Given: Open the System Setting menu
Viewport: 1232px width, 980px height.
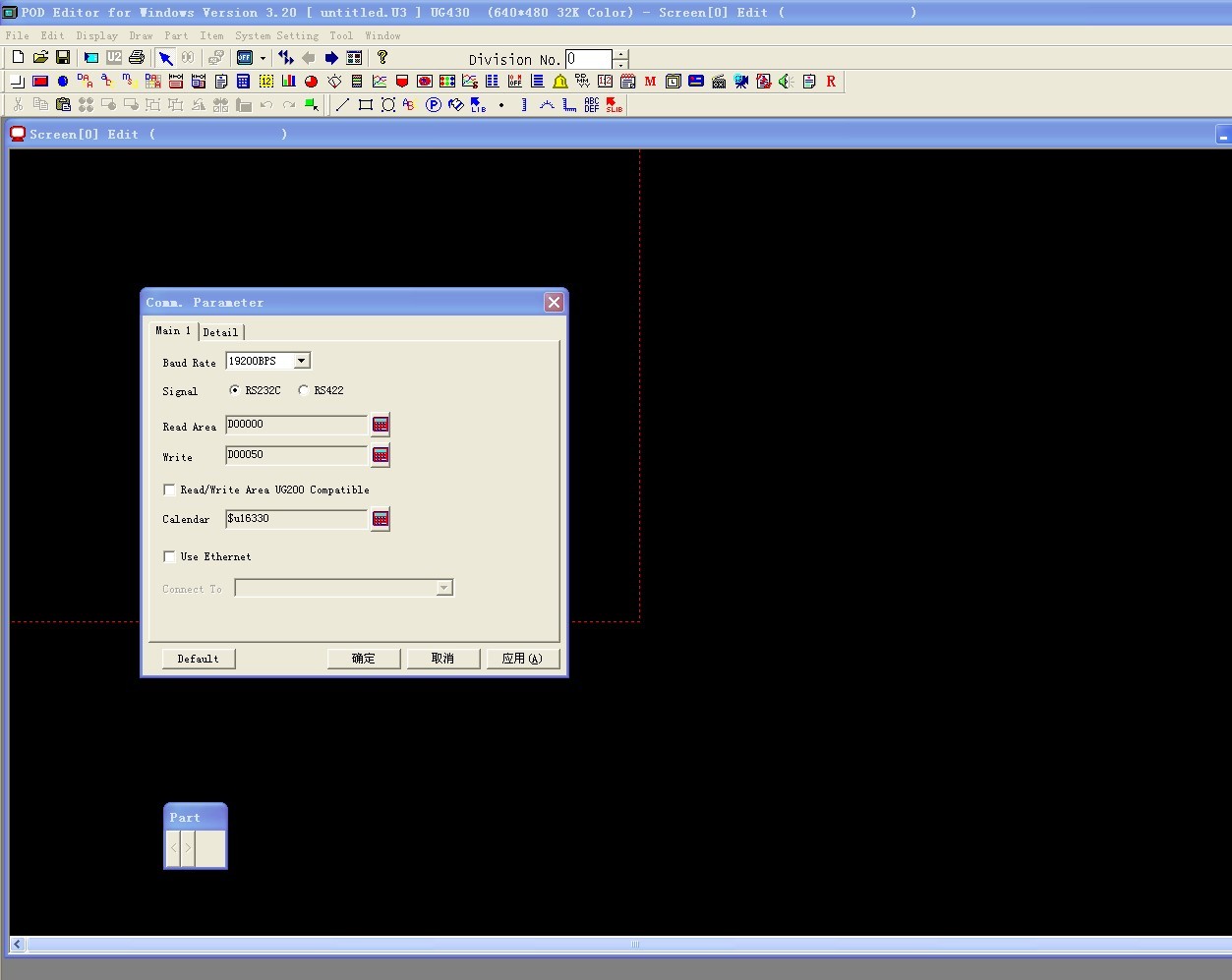Looking at the screenshot, I should tap(276, 35).
